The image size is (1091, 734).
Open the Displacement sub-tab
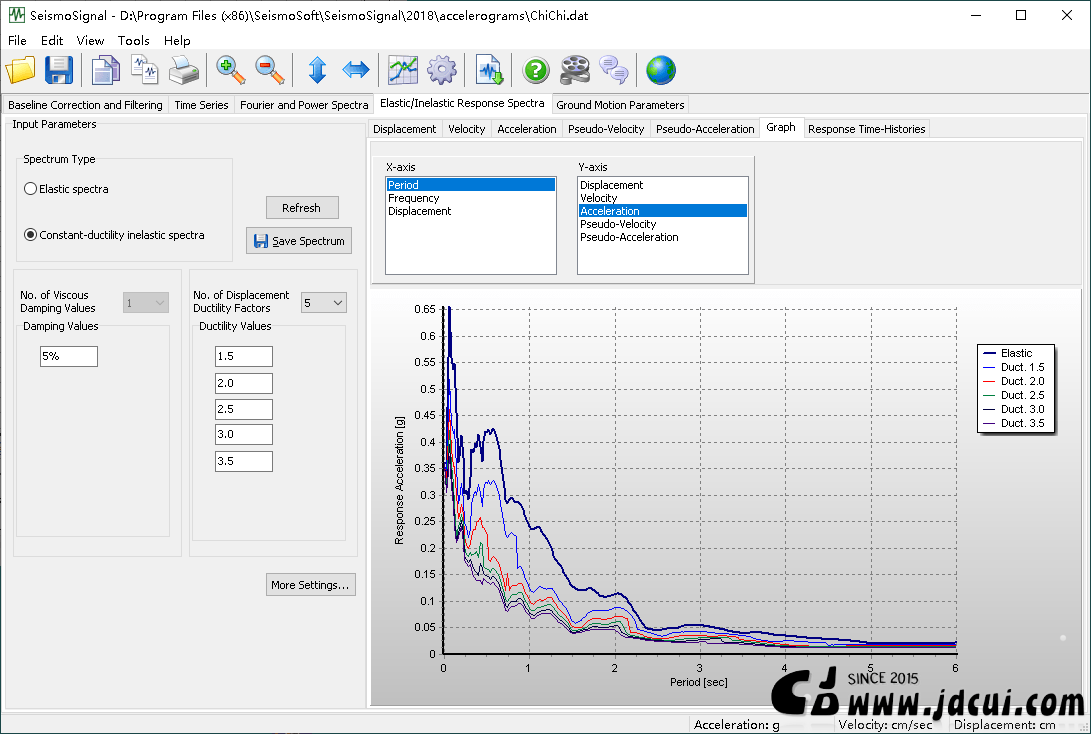(x=404, y=129)
